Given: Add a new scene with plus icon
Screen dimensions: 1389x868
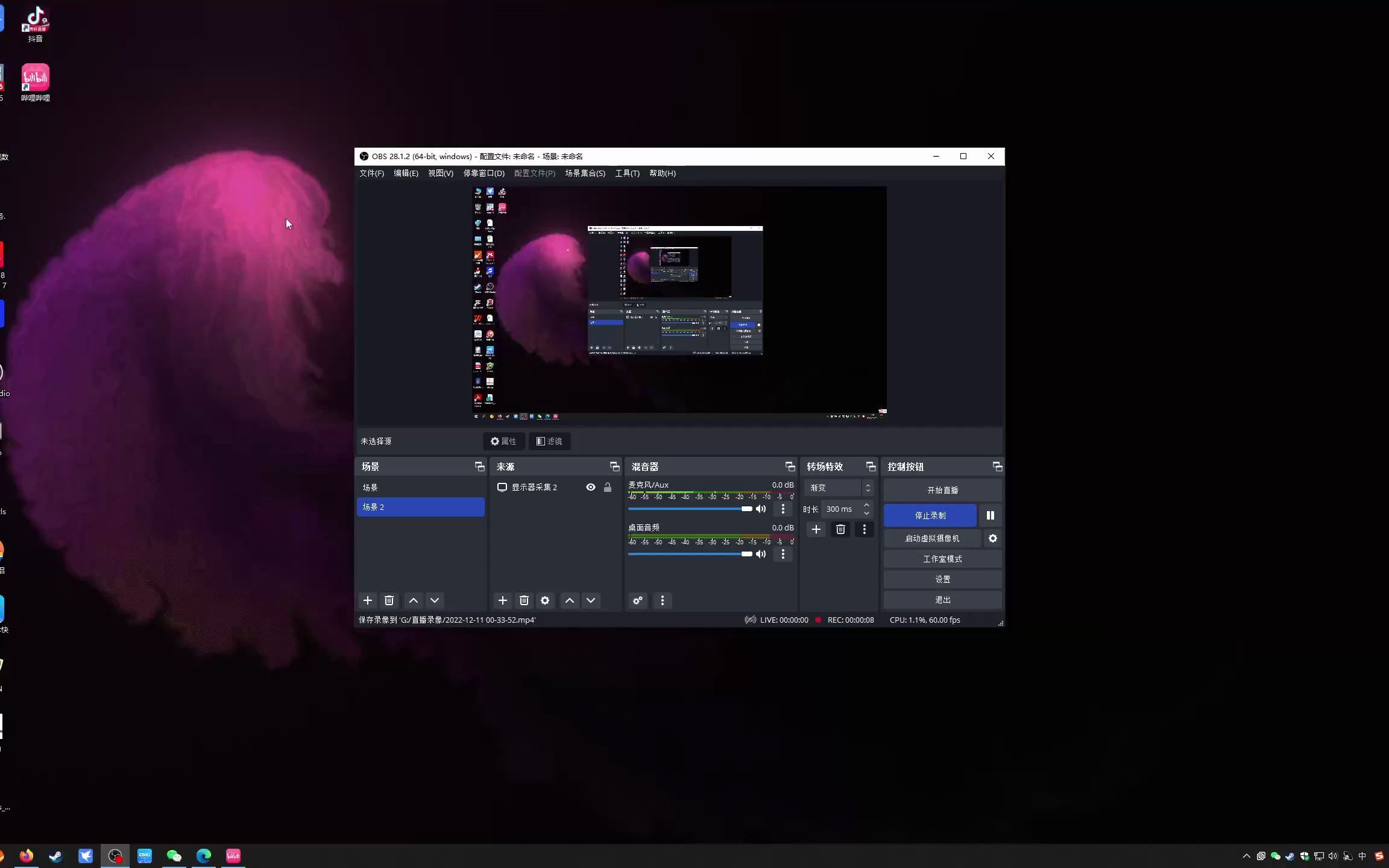Looking at the screenshot, I should click(x=368, y=600).
